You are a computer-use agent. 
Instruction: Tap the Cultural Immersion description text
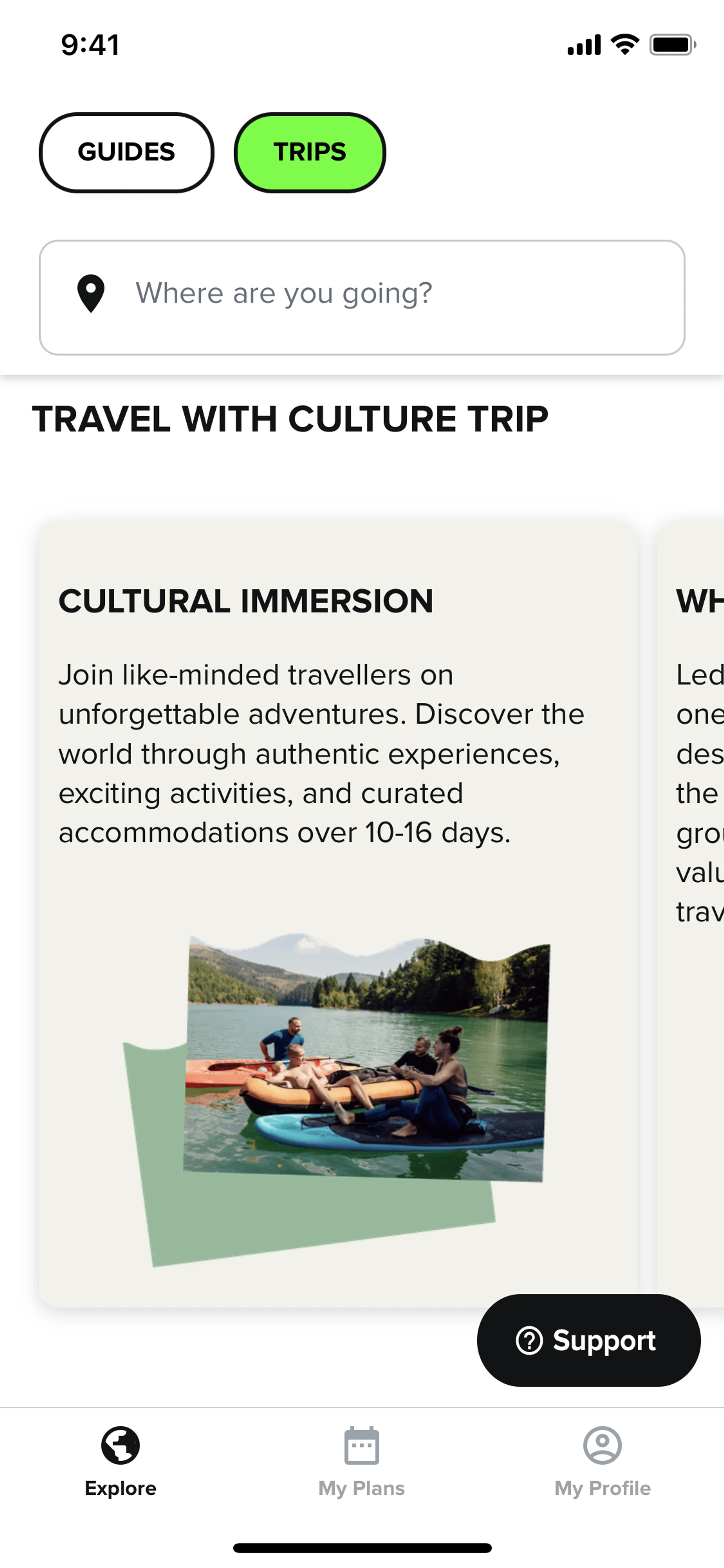point(321,754)
